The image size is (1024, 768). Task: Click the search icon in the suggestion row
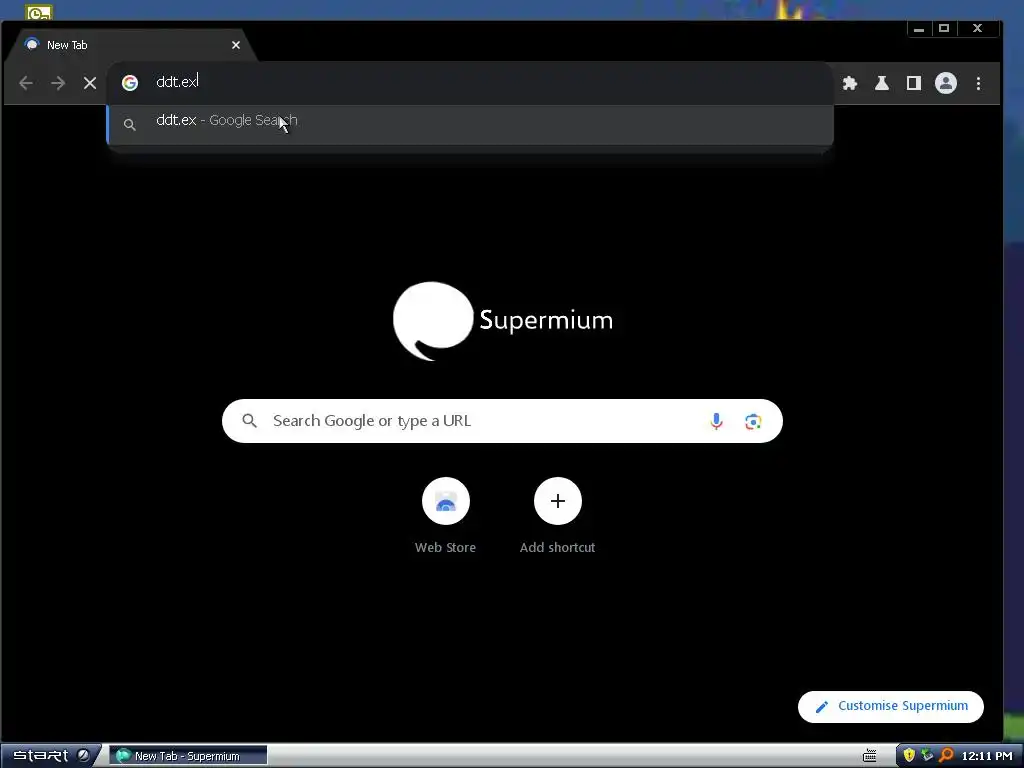pyautogui.click(x=130, y=124)
